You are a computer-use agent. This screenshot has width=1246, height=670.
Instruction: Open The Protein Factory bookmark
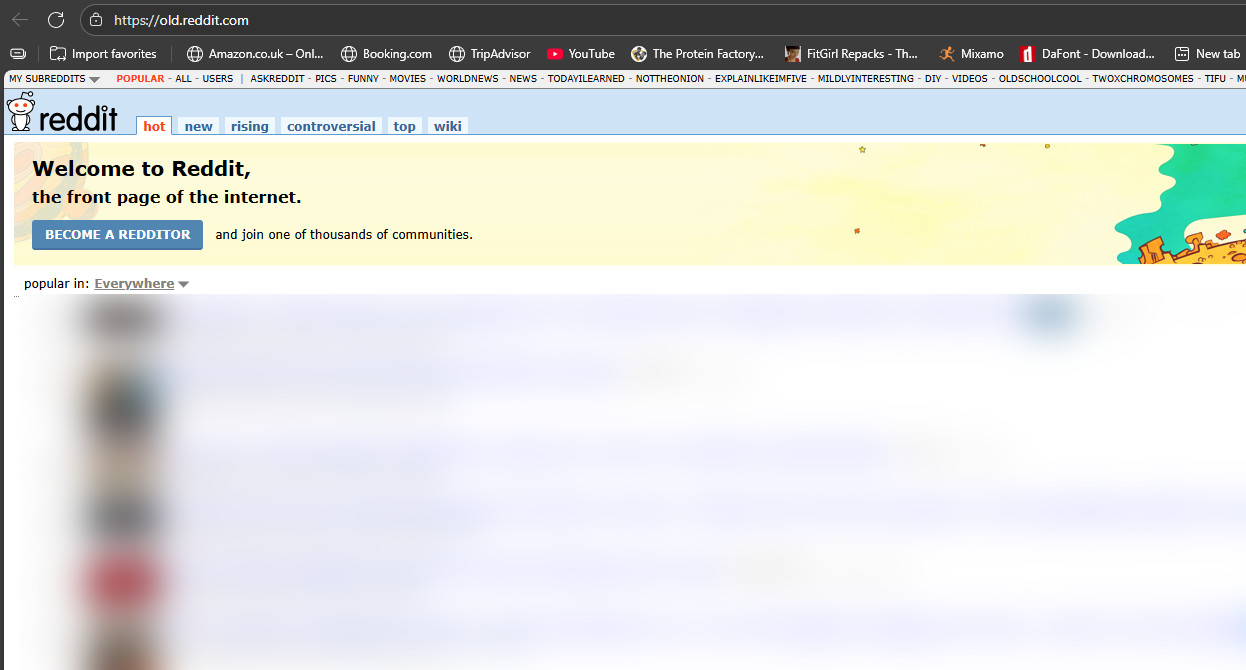(x=697, y=54)
